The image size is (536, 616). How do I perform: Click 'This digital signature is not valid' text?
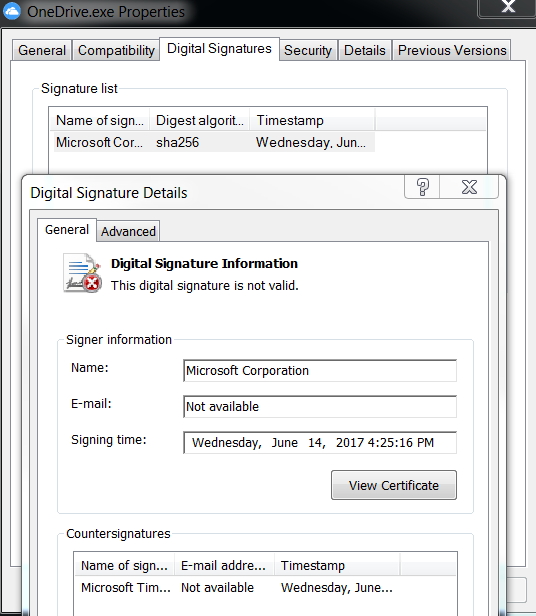(205, 286)
